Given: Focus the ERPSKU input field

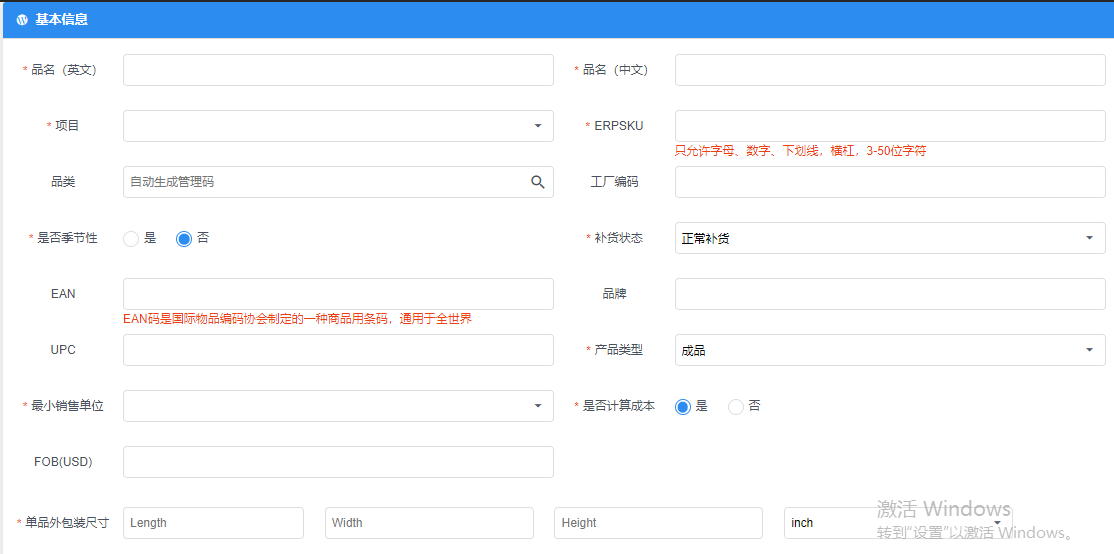Looking at the screenshot, I should (x=890, y=126).
